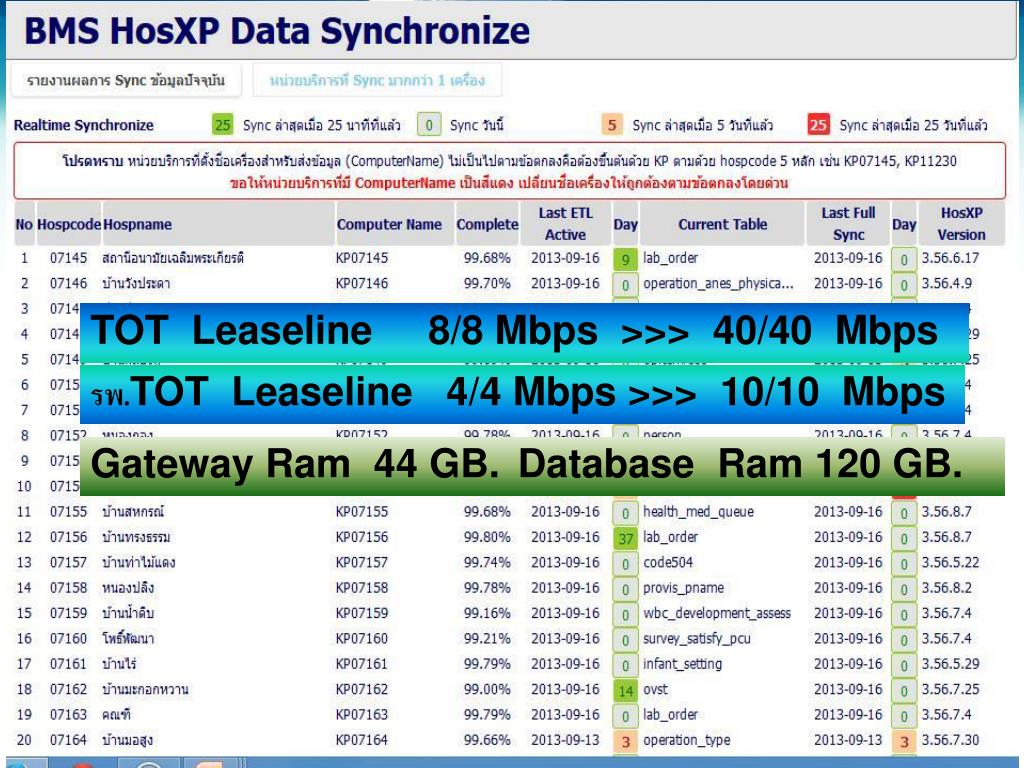The height and width of the screenshot is (768, 1024).
Task: Click the infant_setting table cell
Action: pos(682,664)
